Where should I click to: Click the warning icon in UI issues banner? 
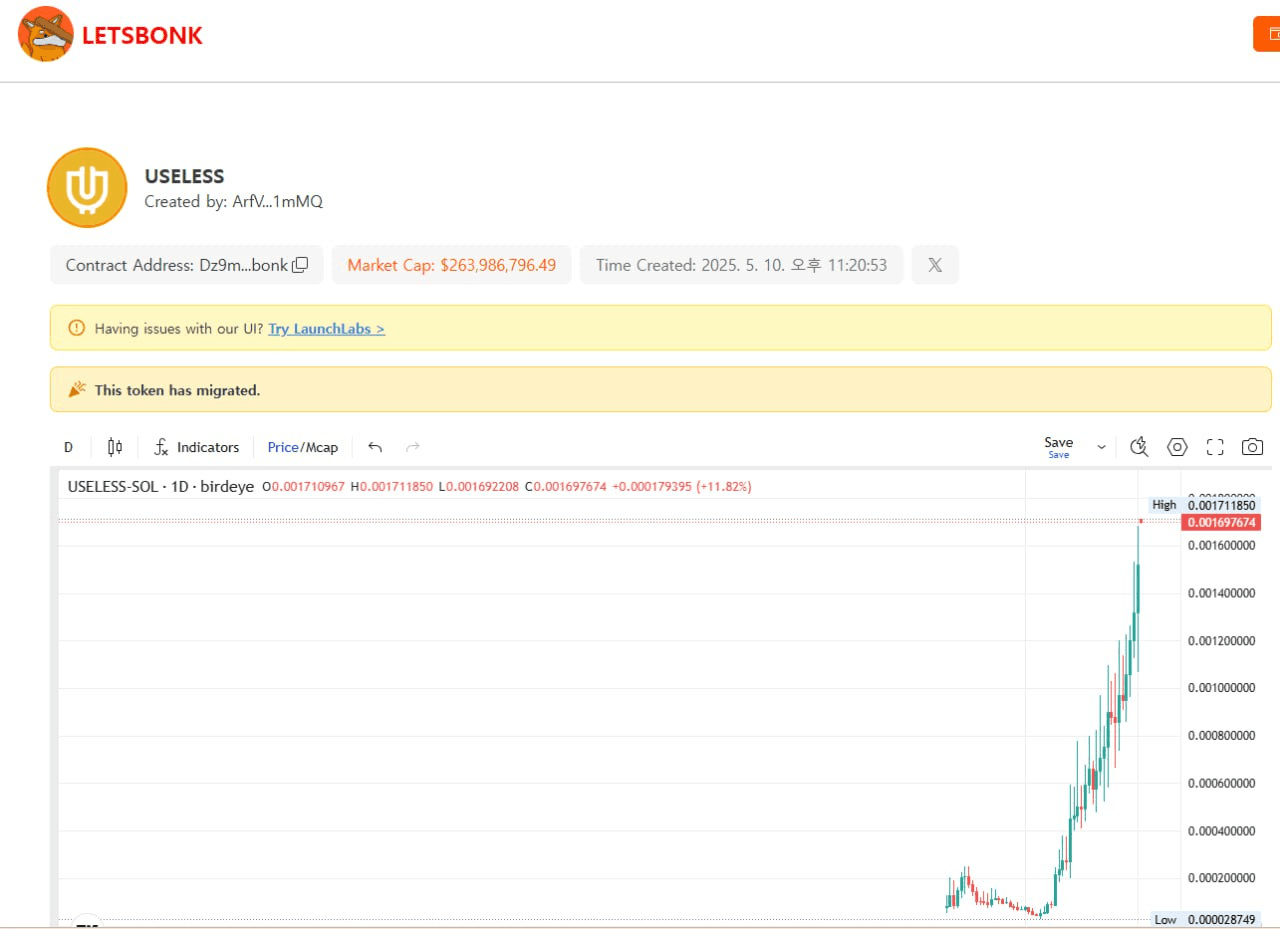click(77, 328)
